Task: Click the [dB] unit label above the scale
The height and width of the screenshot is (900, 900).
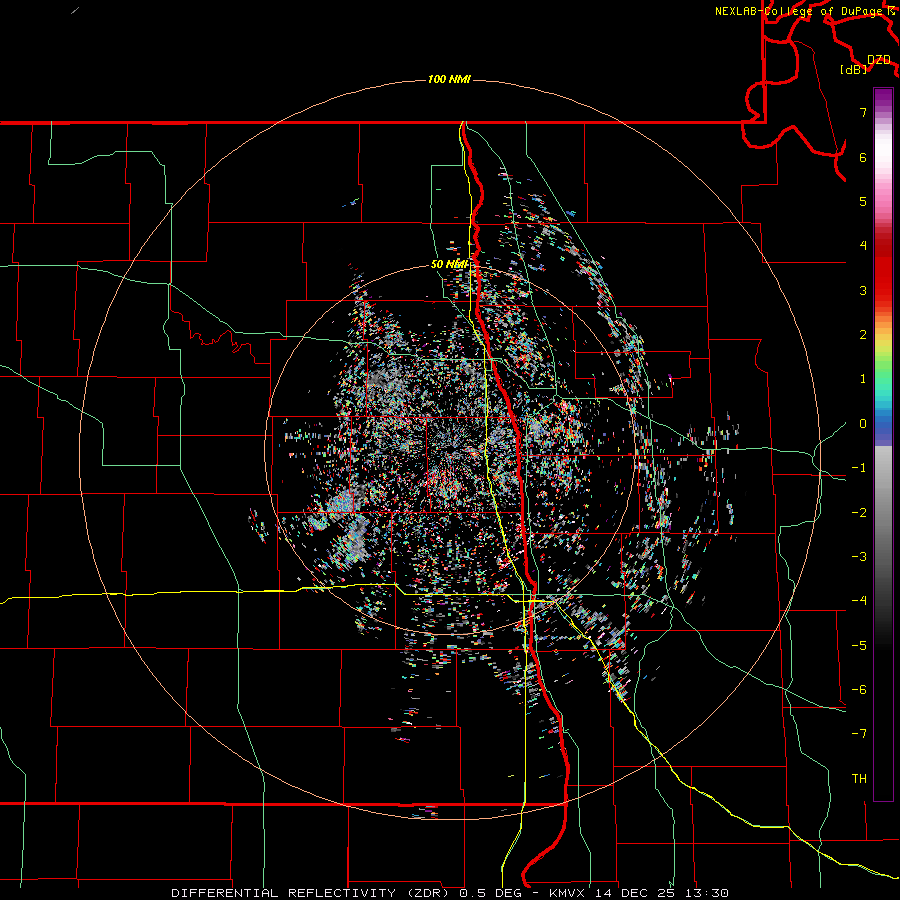Action: point(854,69)
